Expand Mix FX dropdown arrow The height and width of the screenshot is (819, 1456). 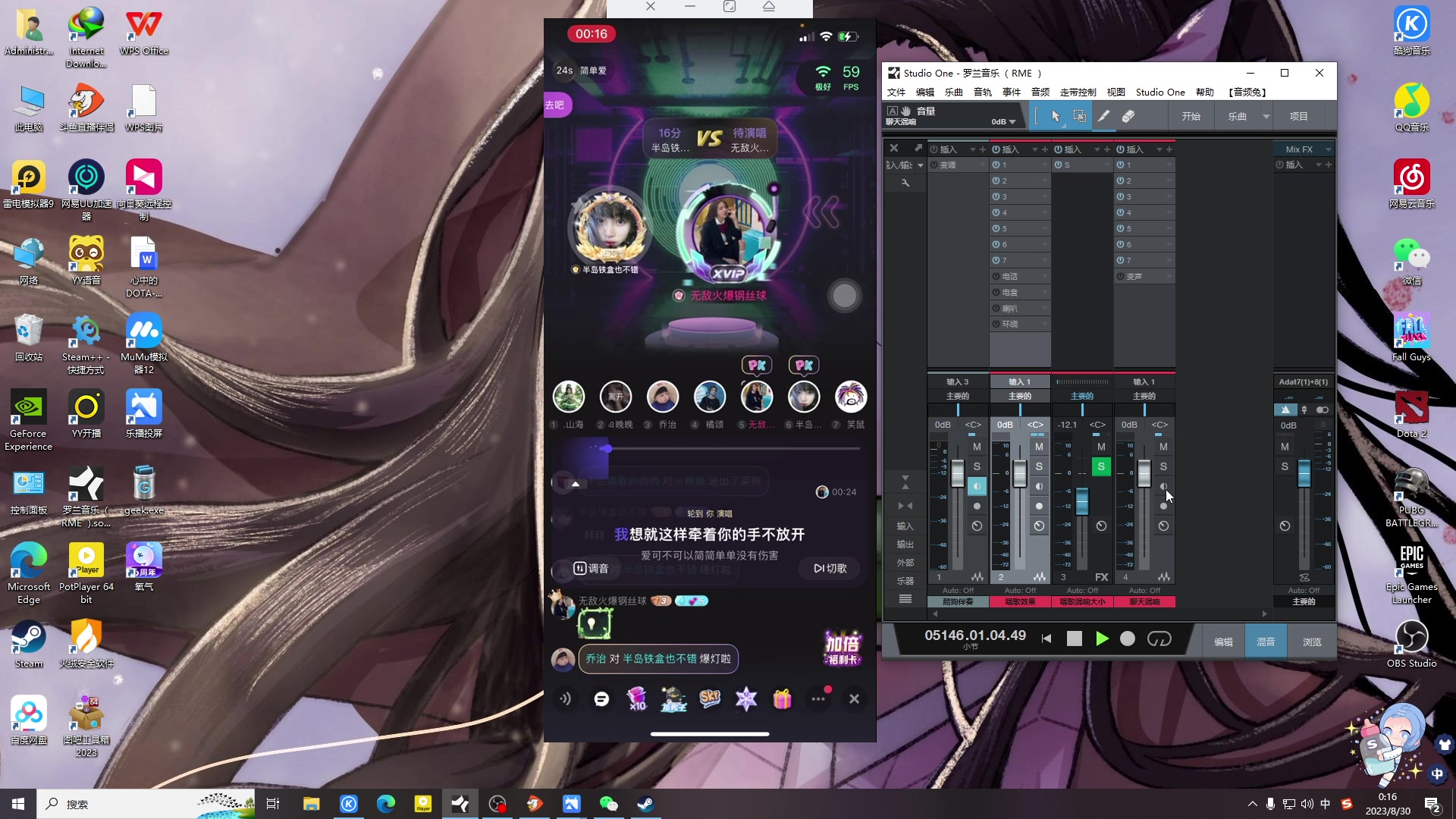pyautogui.click(x=1328, y=149)
